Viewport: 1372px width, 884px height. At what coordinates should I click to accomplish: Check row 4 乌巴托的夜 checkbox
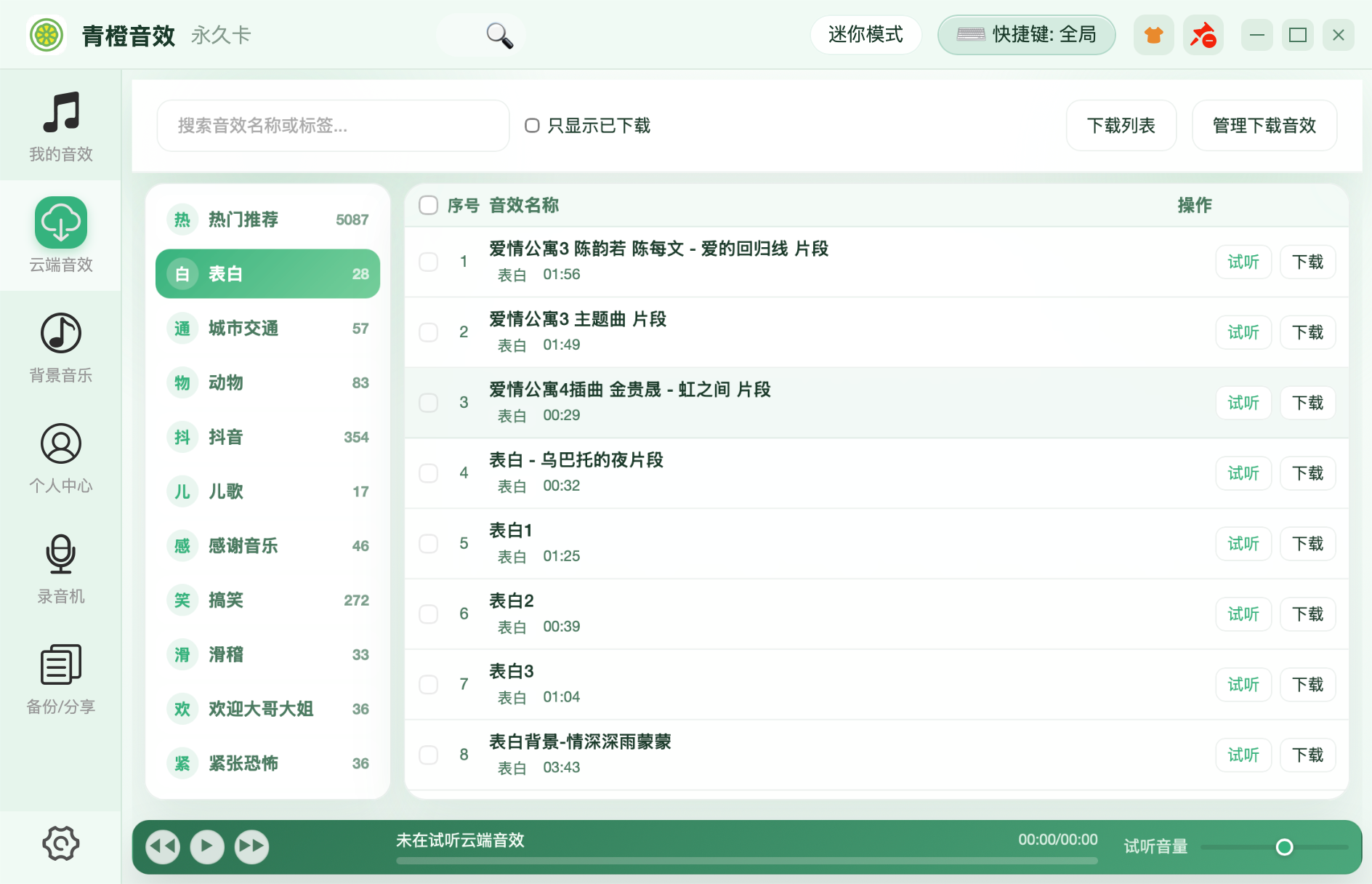(x=429, y=473)
